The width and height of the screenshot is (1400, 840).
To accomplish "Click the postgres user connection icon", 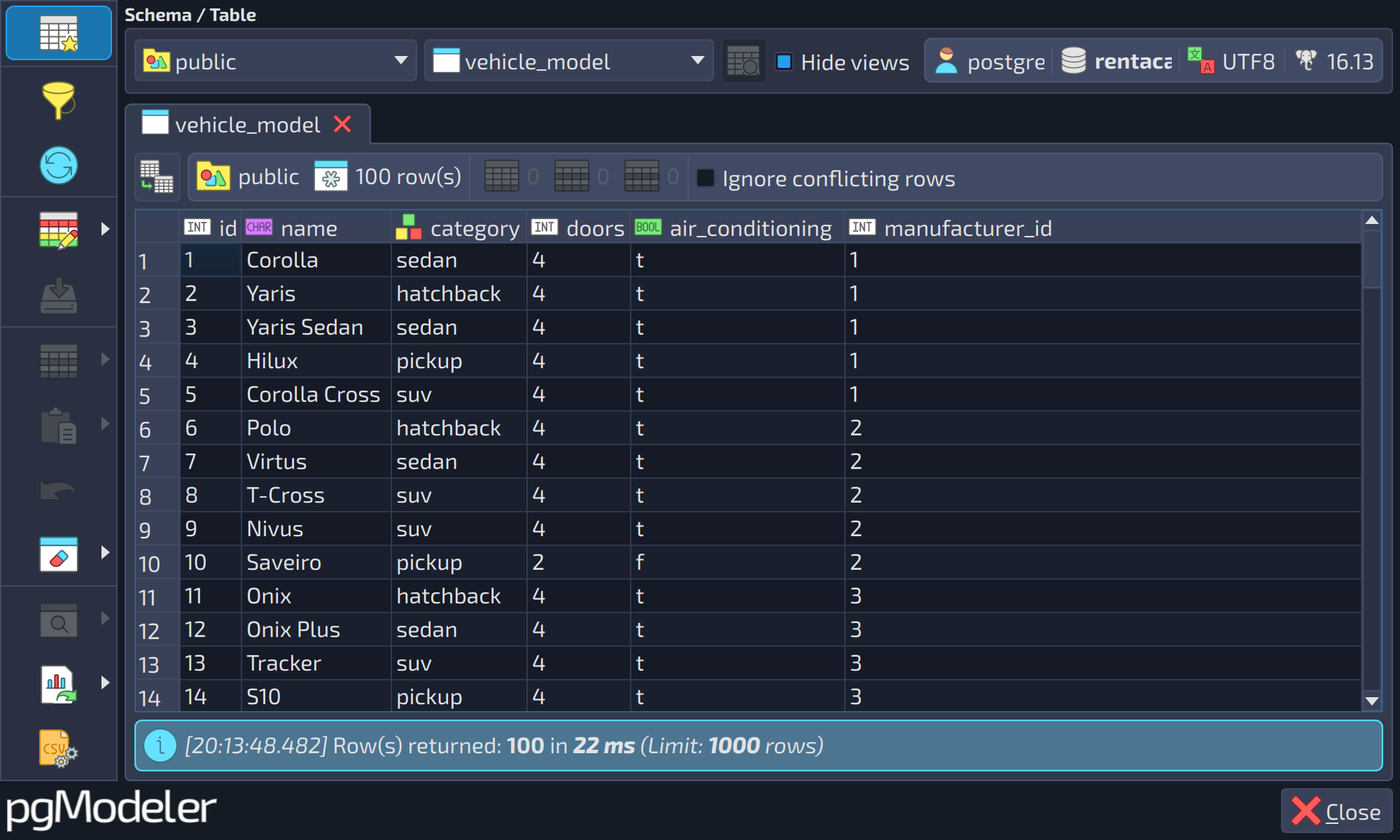I will pyautogui.click(x=946, y=61).
